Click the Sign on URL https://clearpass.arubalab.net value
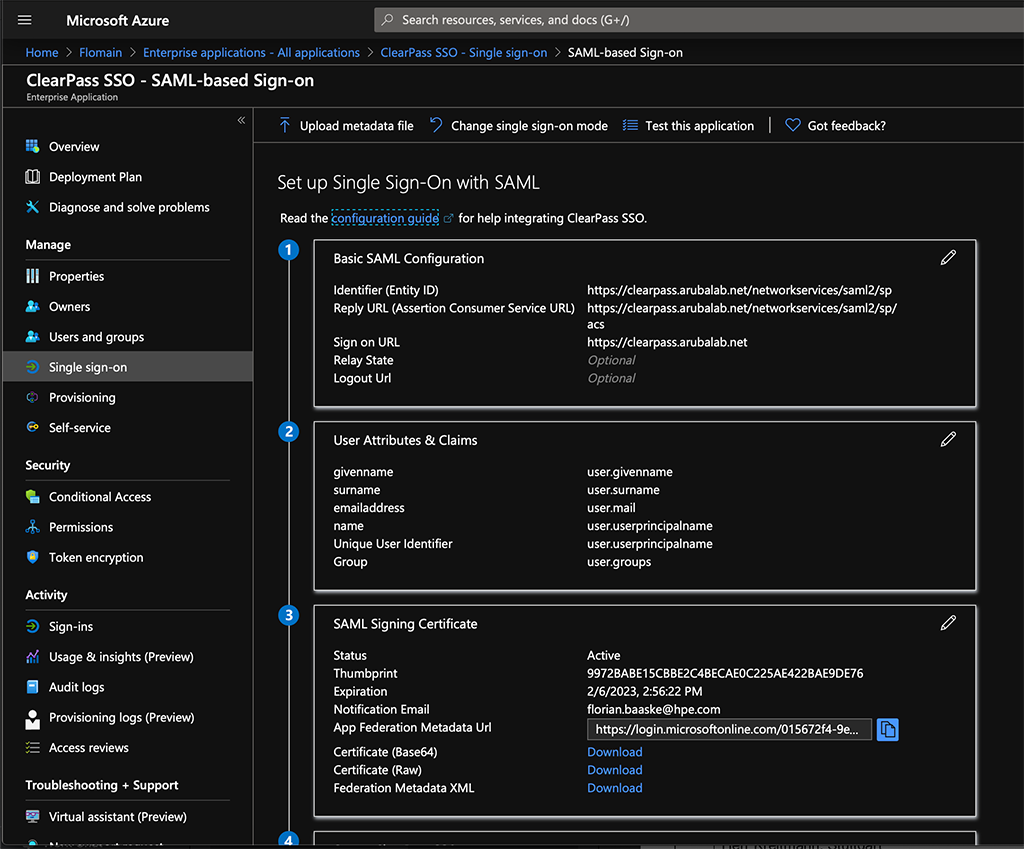 coord(667,342)
